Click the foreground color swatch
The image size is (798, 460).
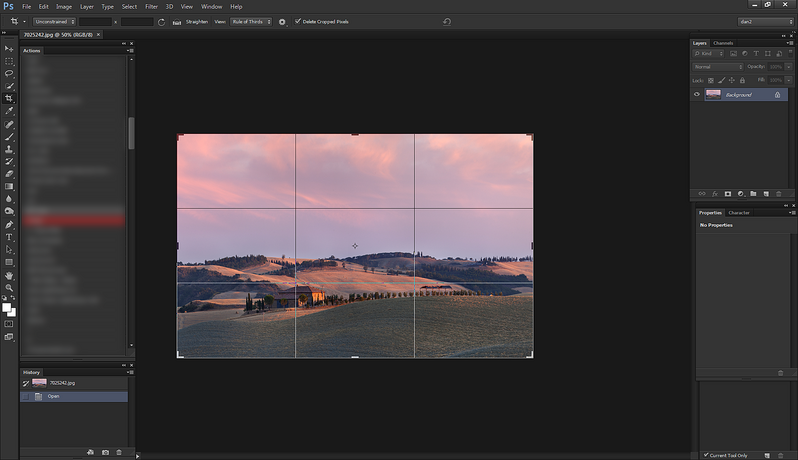coord(7,307)
